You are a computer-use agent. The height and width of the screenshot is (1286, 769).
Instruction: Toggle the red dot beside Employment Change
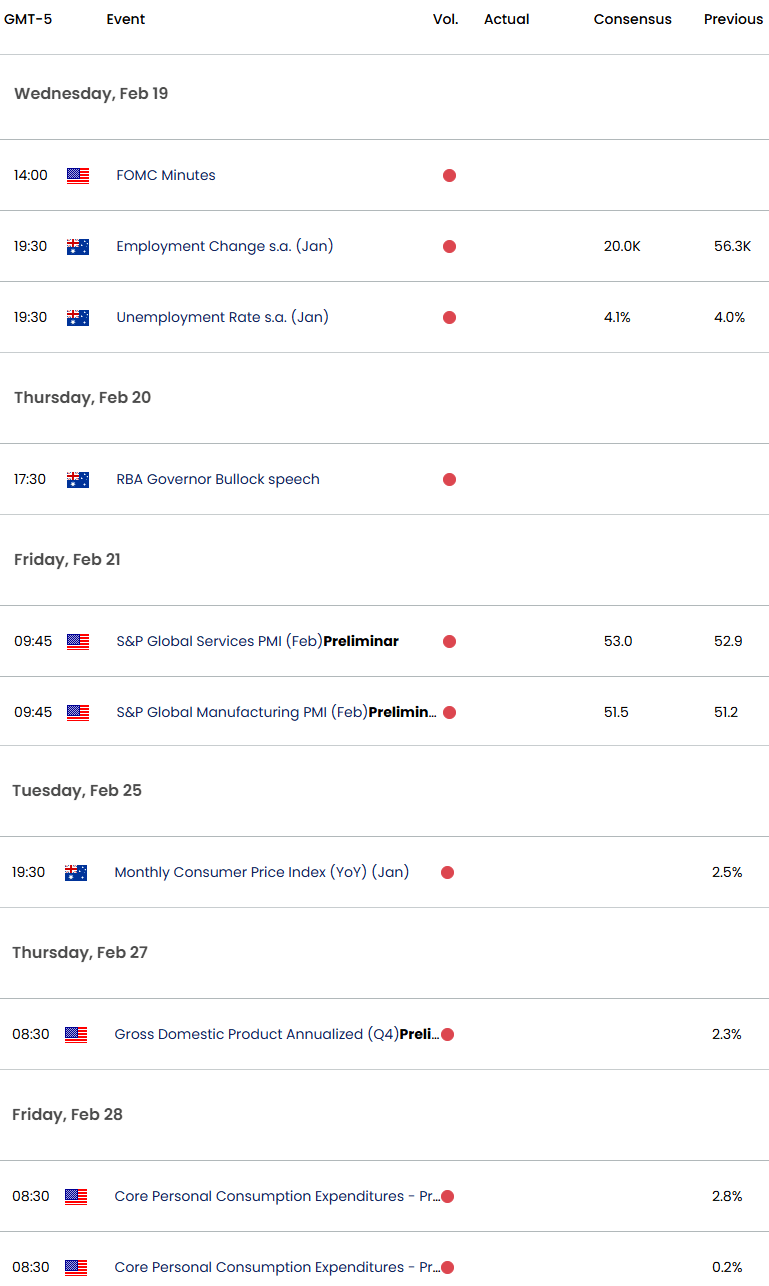click(x=449, y=246)
